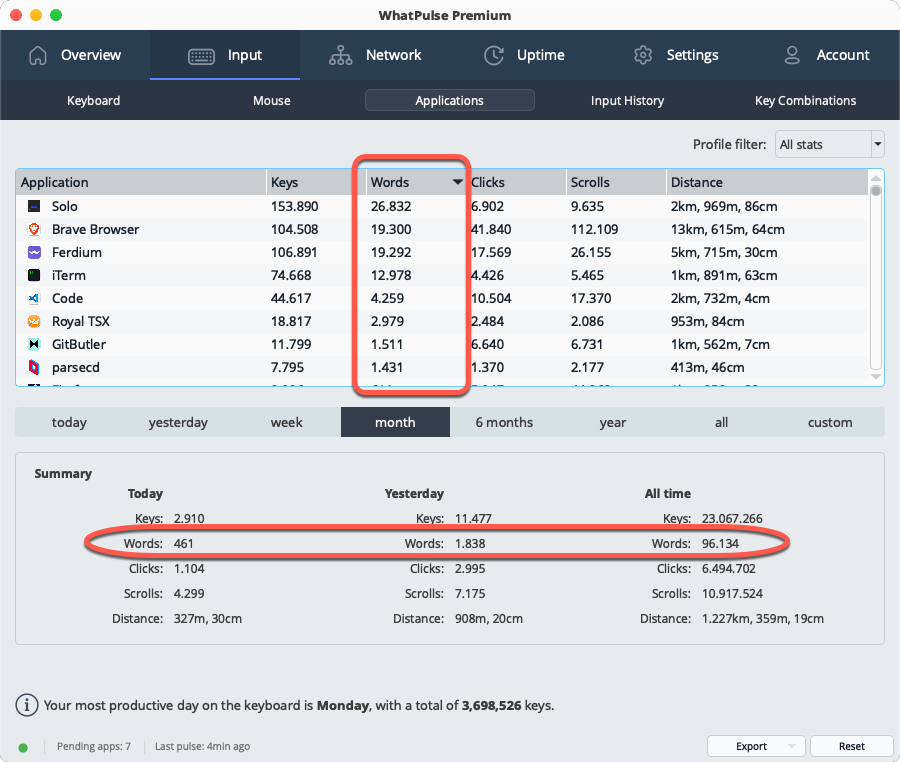
Task: Click the Settings gear icon
Action: point(643,55)
